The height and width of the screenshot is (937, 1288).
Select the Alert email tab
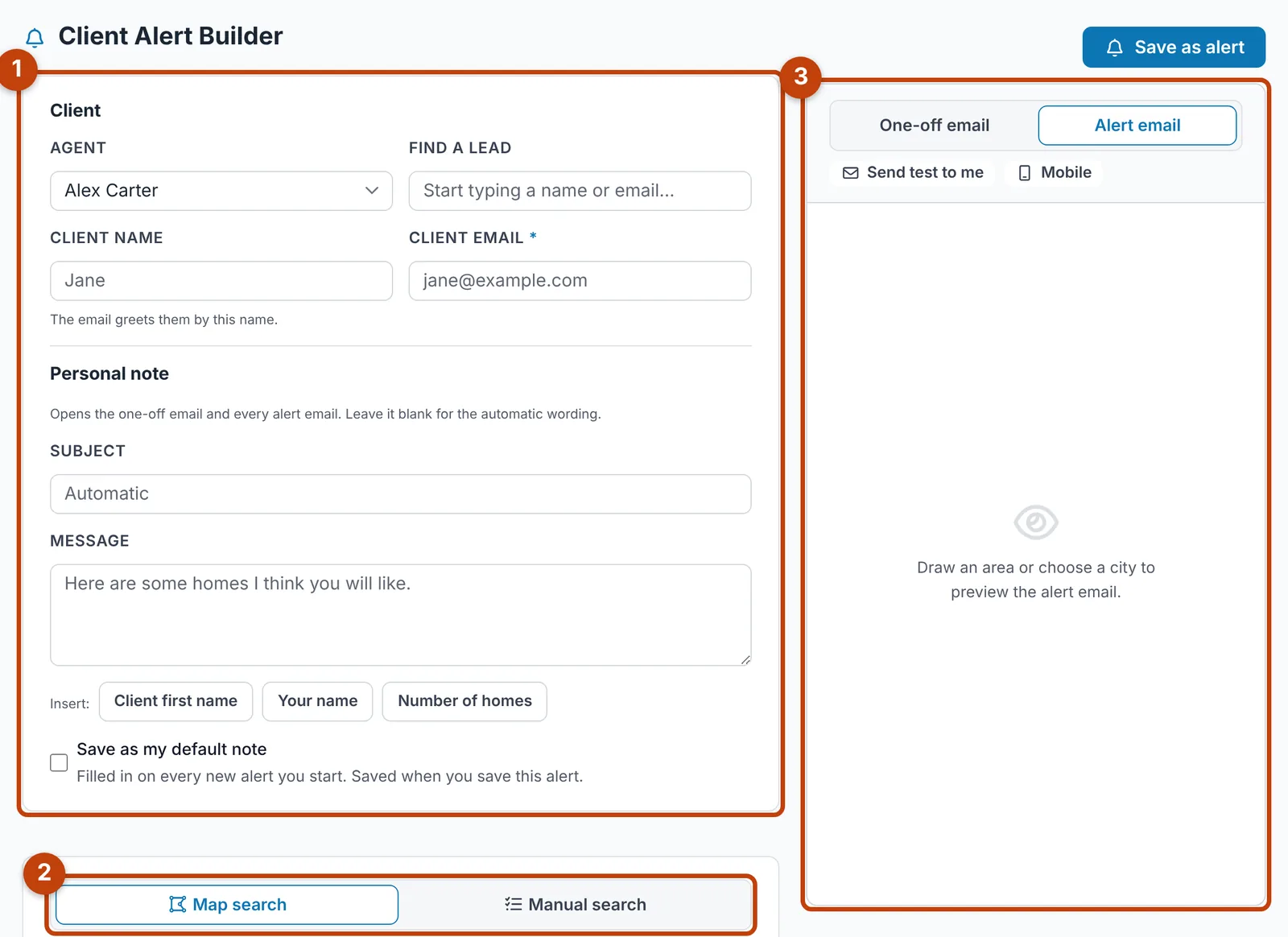tap(1137, 126)
